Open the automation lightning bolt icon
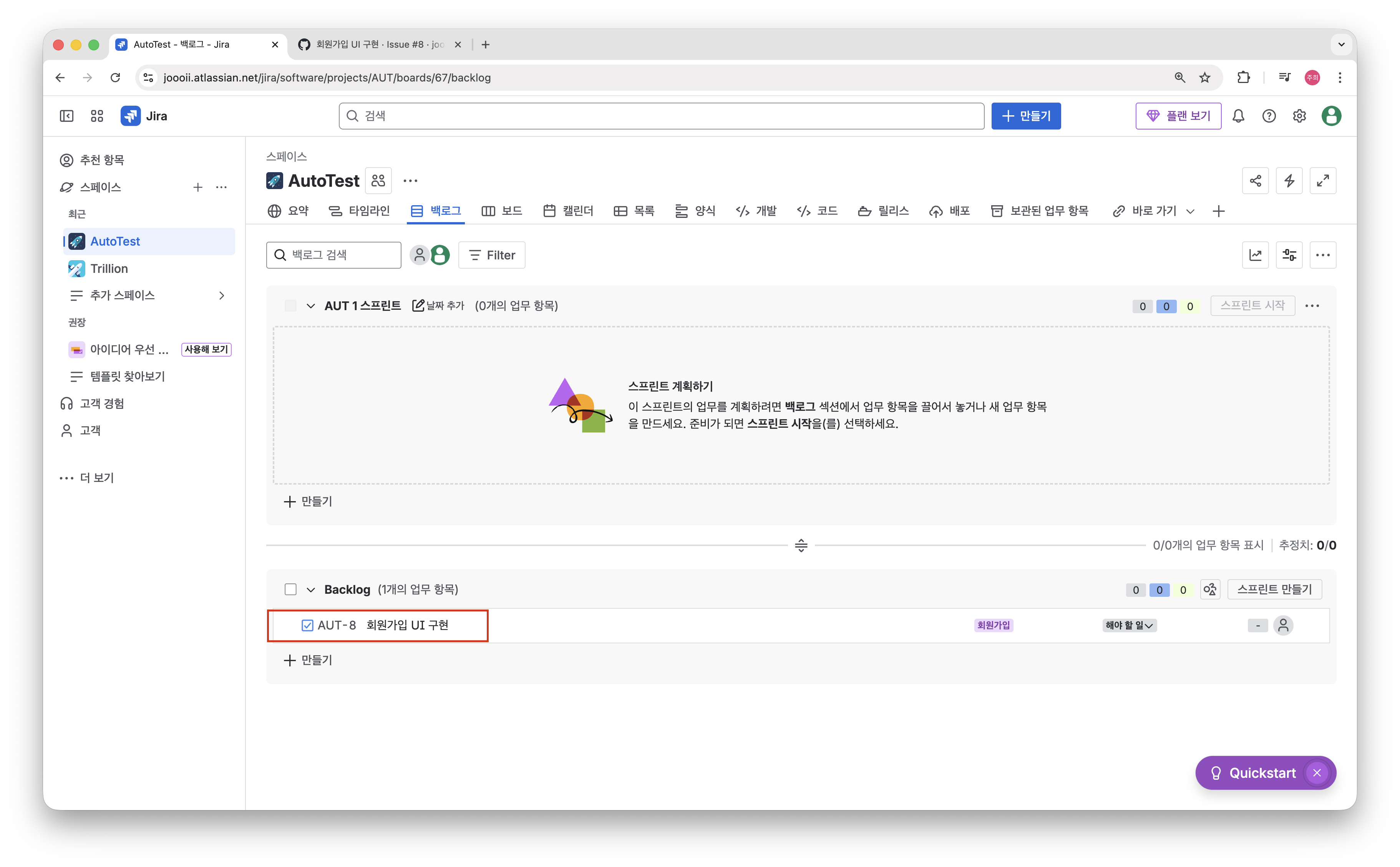 [1289, 181]
